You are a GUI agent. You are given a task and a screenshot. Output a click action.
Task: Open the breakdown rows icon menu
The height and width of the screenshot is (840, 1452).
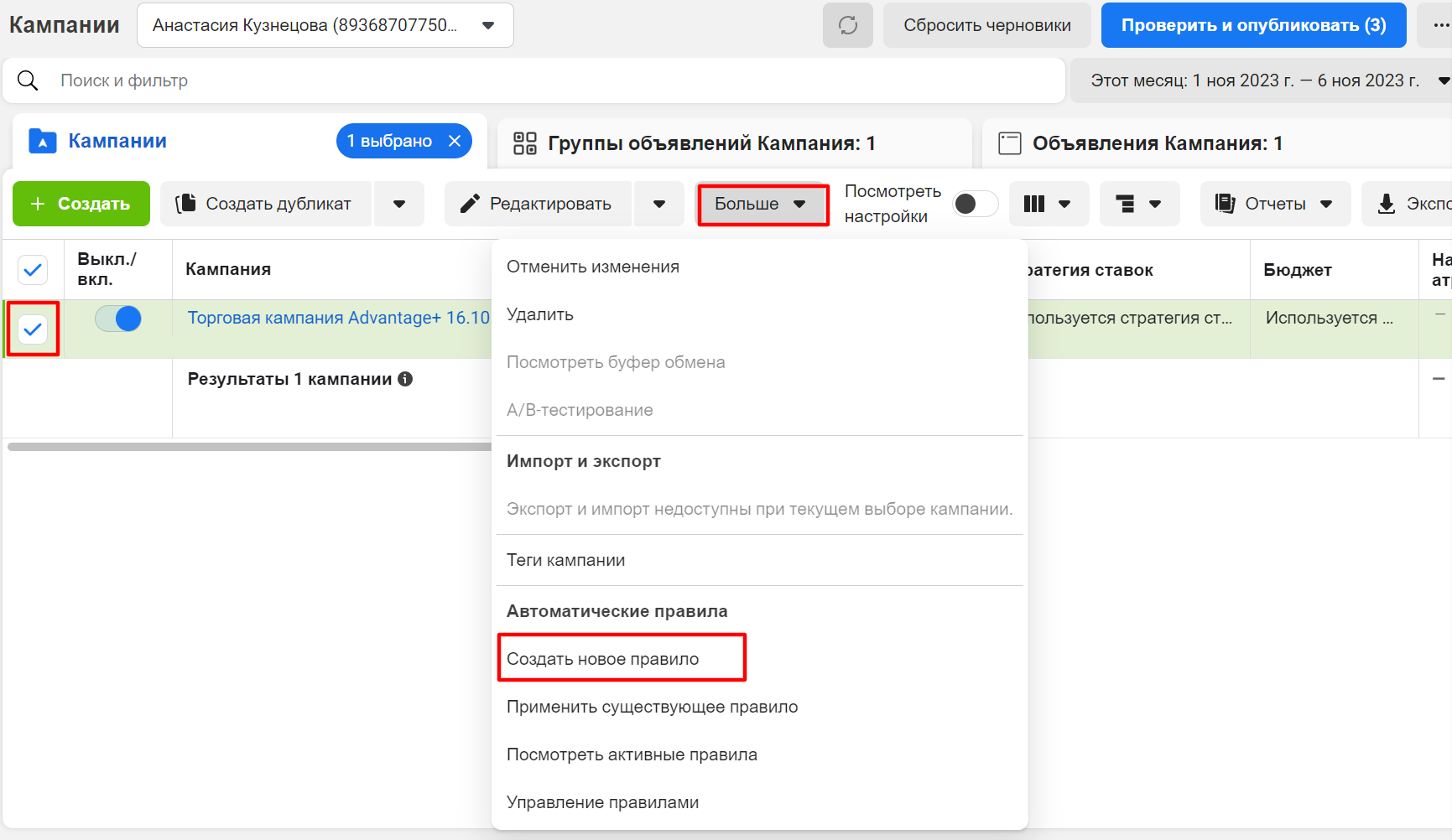(x=1139, y=204)
